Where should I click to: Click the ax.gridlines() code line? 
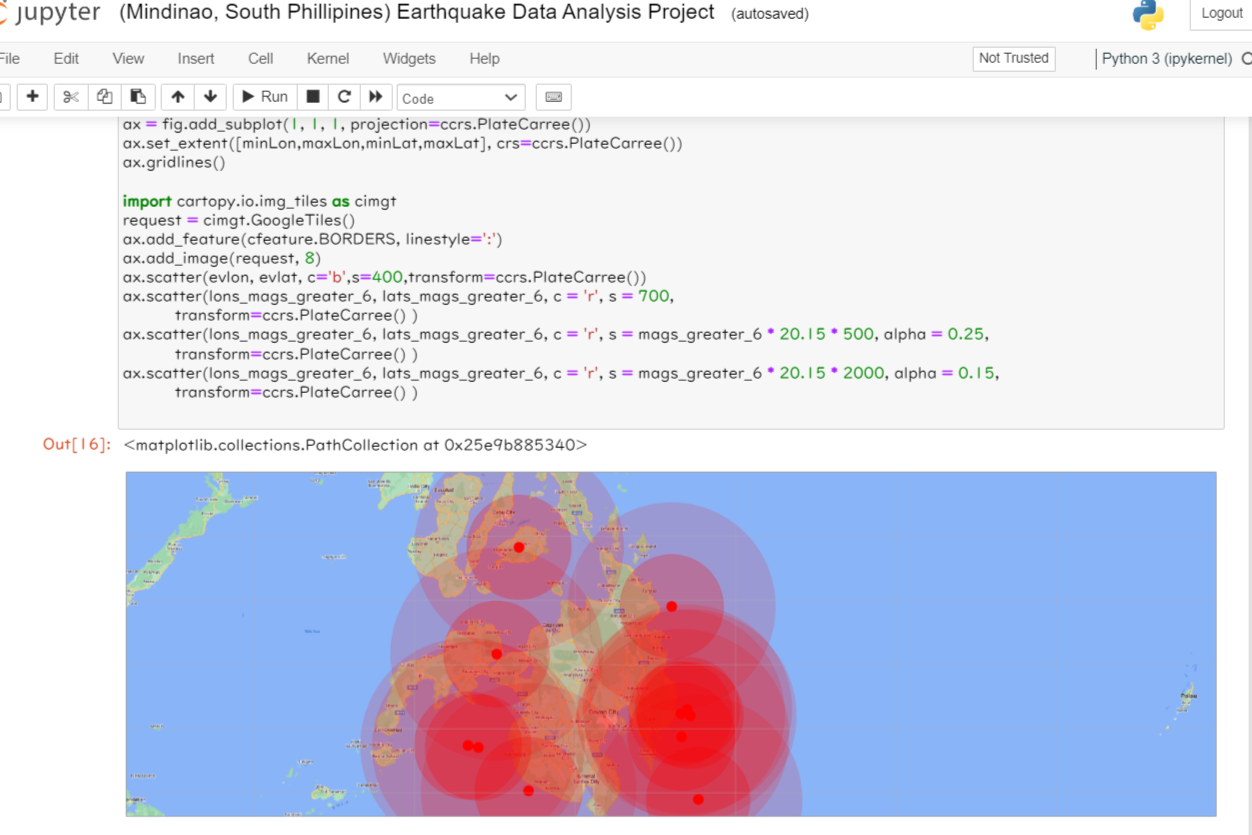tap(174, 162)
